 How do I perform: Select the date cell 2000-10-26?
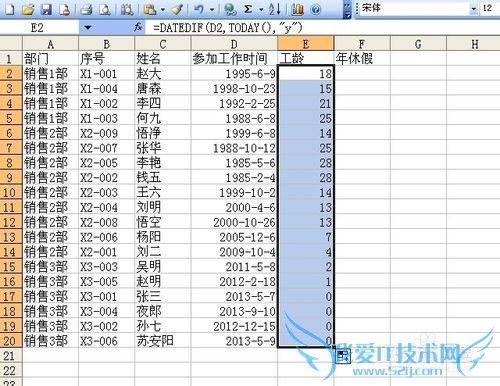click(x=234, y=222)
